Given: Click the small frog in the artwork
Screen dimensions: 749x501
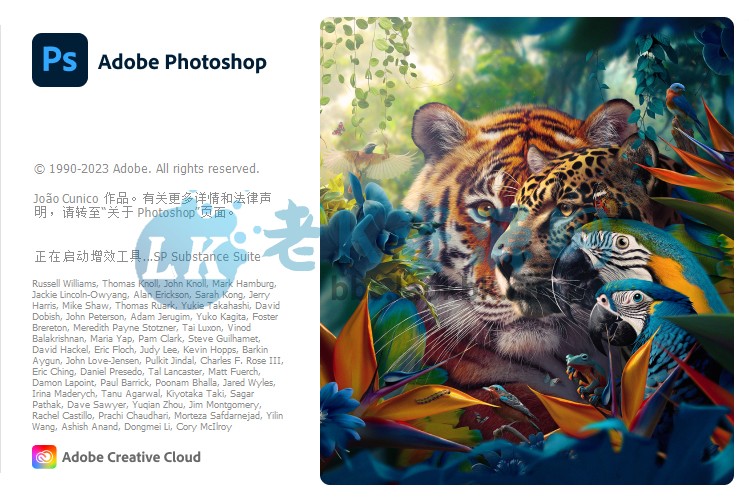Looking at the screenshot, I should (x=583, y=373).
